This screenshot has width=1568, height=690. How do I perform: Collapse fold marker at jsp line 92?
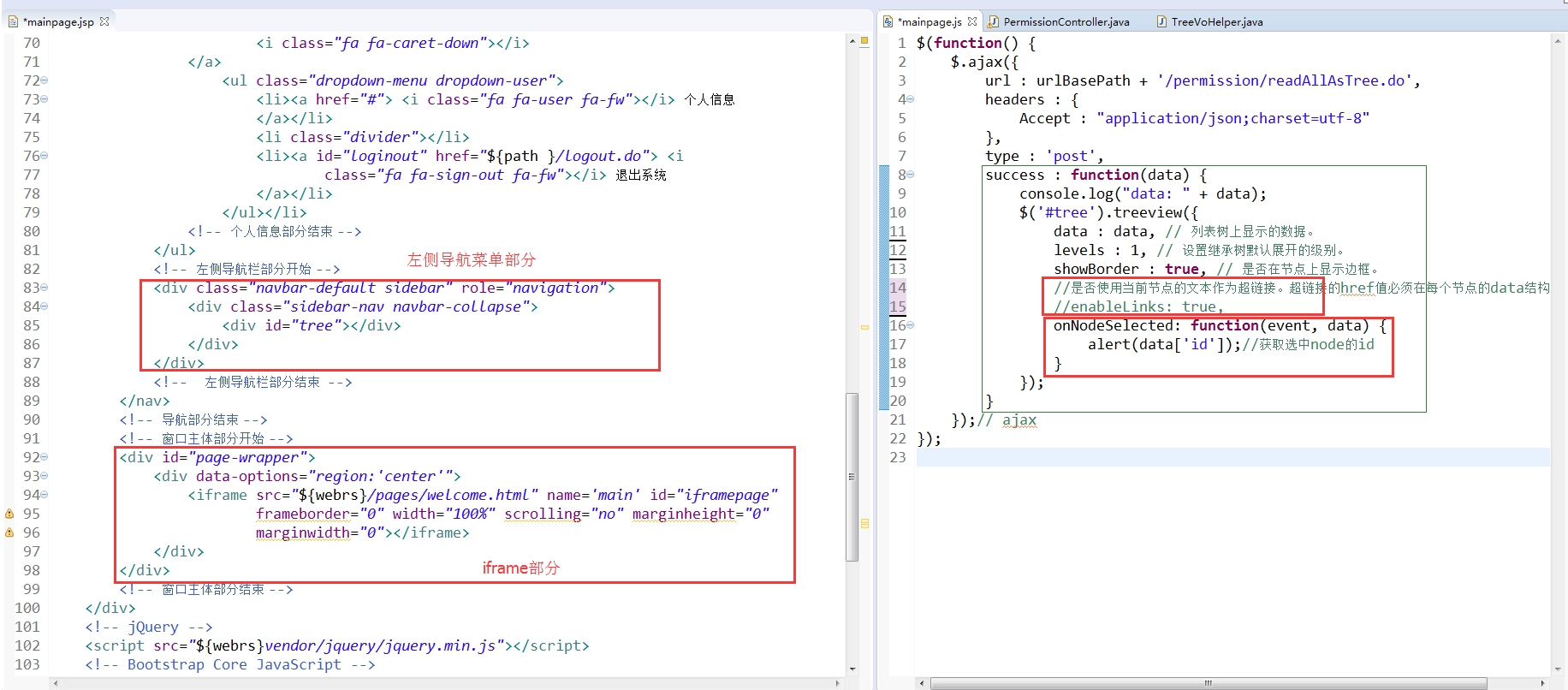click(x=45, y=457)
